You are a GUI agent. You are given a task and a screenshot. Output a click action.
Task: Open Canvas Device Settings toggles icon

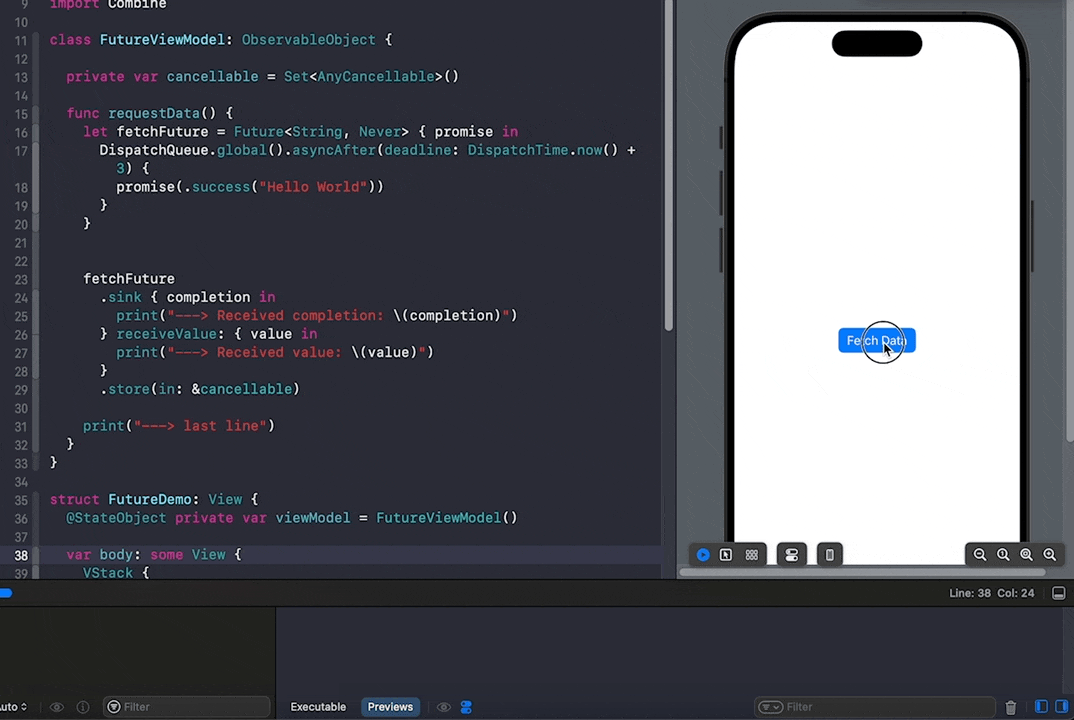792,555
